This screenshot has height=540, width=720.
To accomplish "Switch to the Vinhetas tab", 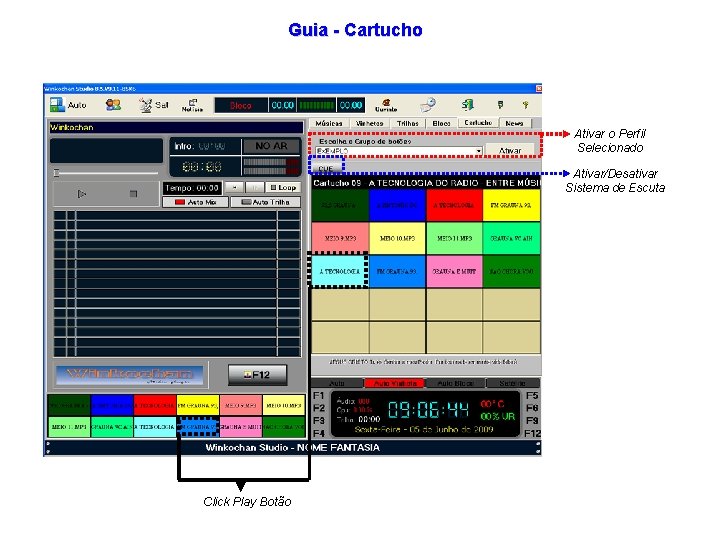I will [x=369, y=123].
